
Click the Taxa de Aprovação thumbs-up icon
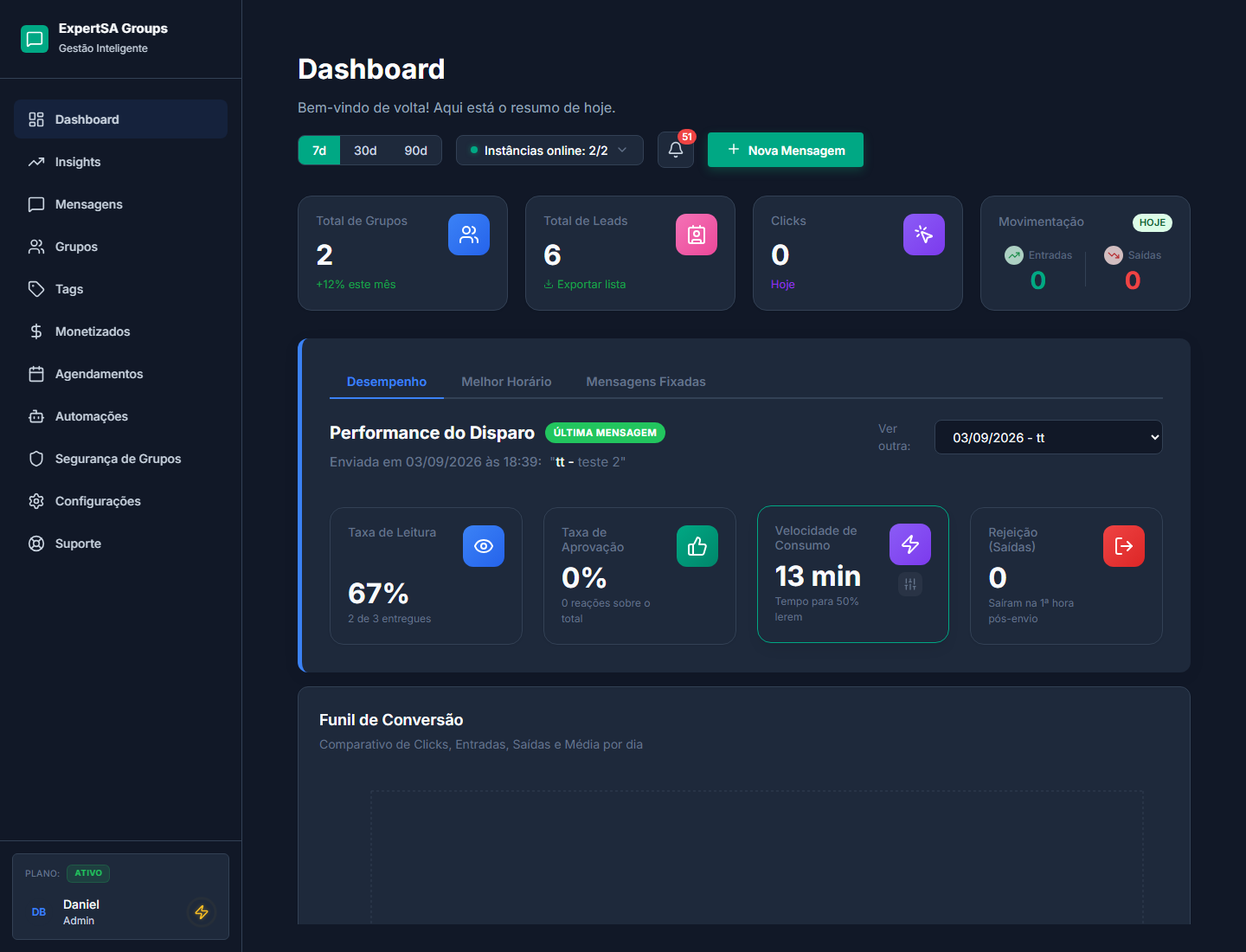(697, 546)
